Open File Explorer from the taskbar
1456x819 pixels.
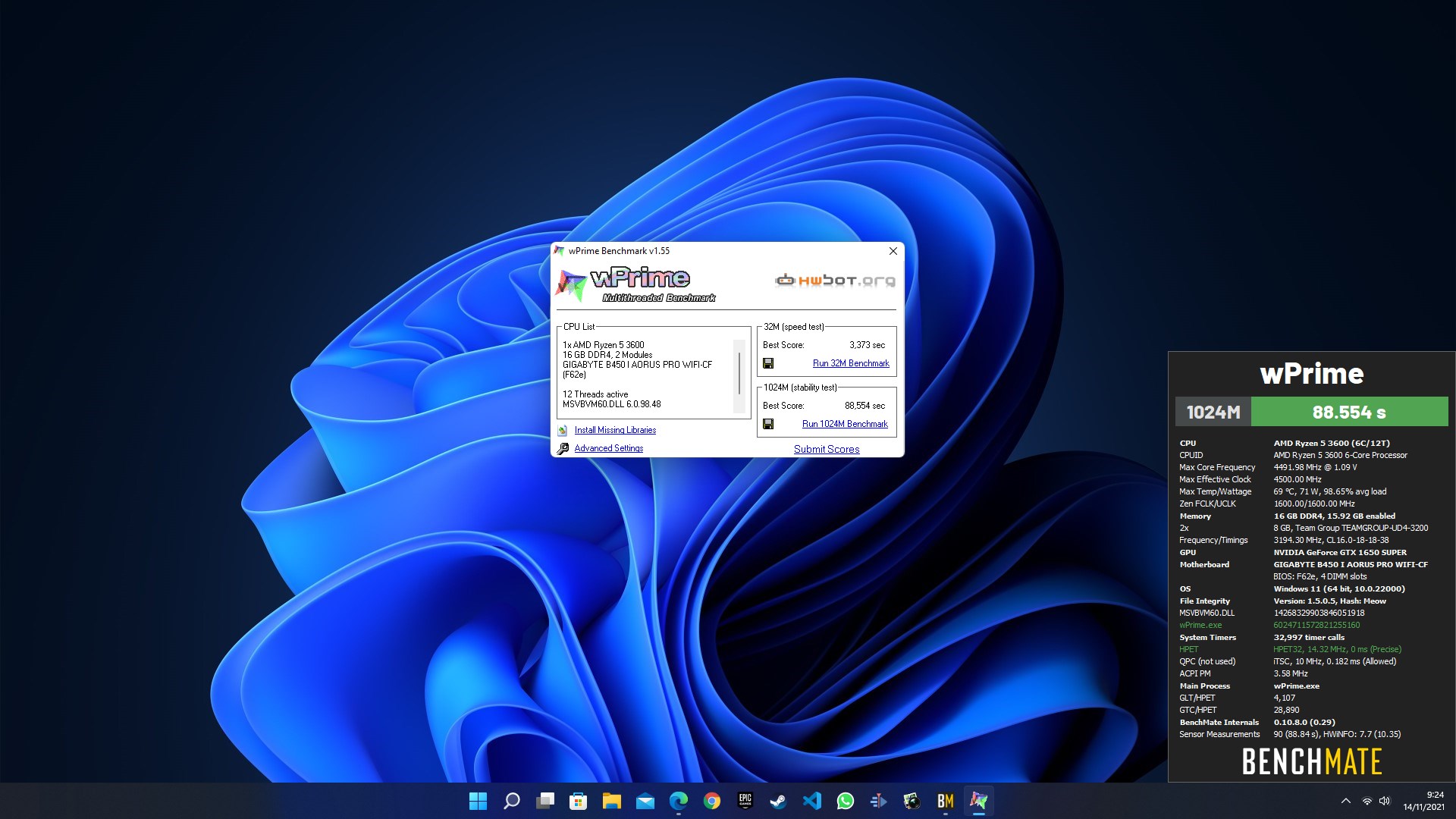point(612,801)
